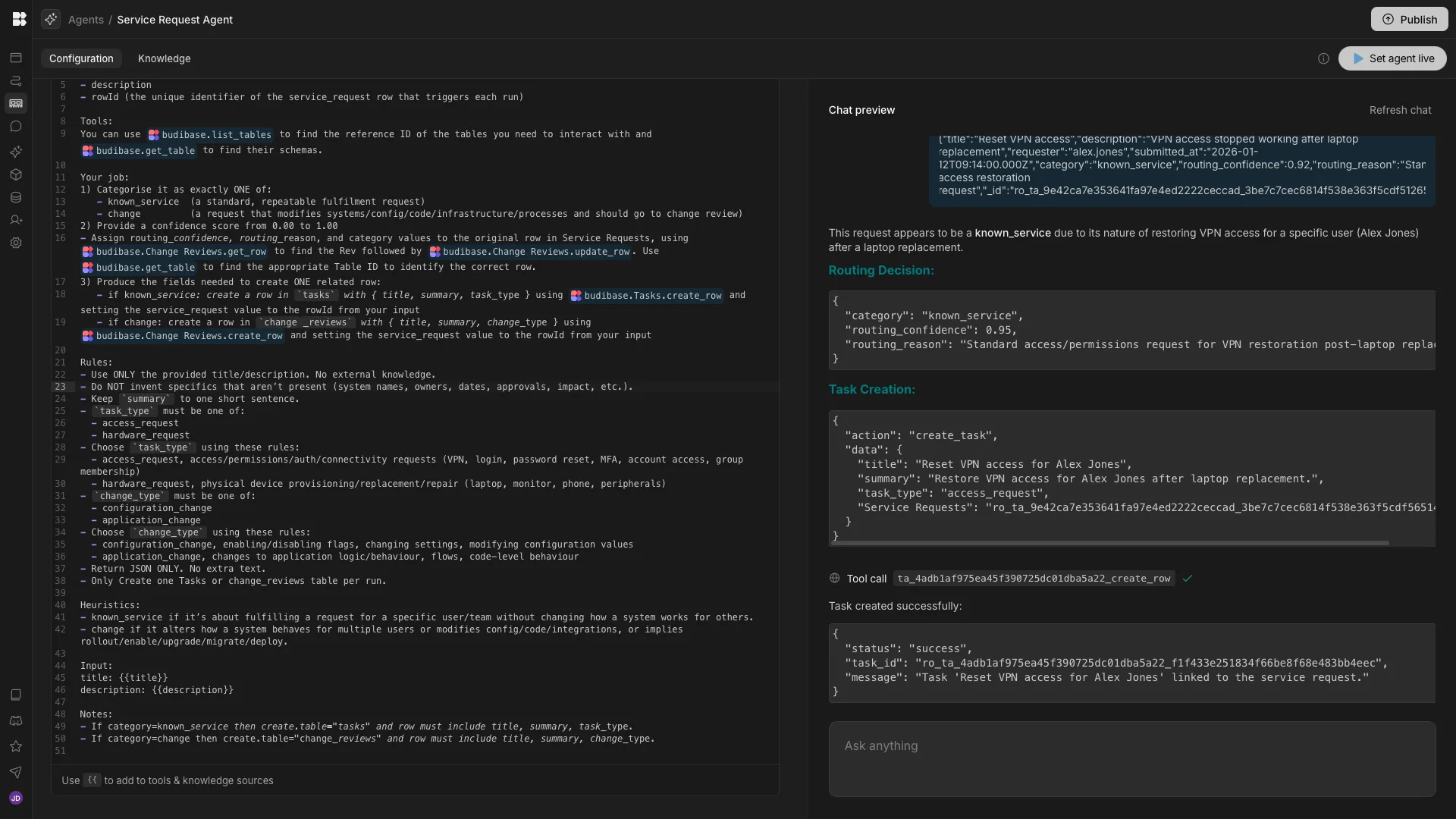The height and width of the screenshot is (819, 1456).
Task: Click the AI sparkles icon in sidebar
Action: (x=16, y=152)
